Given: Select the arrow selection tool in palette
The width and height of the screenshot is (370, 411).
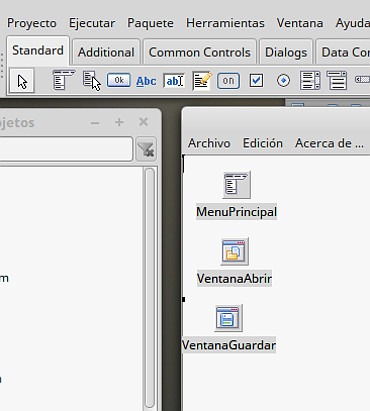Looking at the screenshot, I should click(22, 81).
